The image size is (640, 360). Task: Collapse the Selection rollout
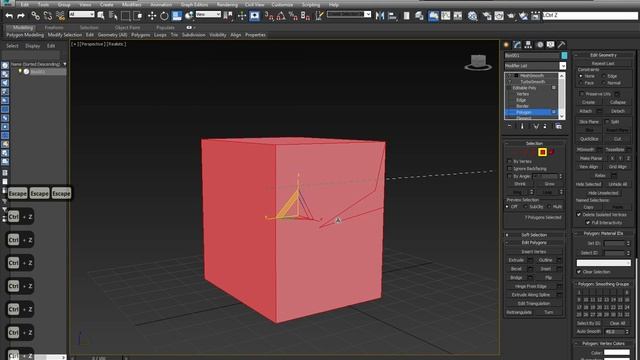(x=534, y=143)
